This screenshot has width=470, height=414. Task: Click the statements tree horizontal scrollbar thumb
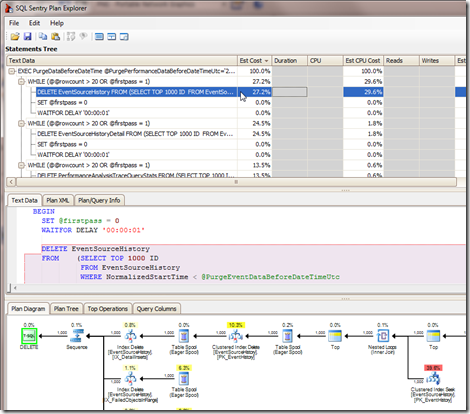click(236, 182)
